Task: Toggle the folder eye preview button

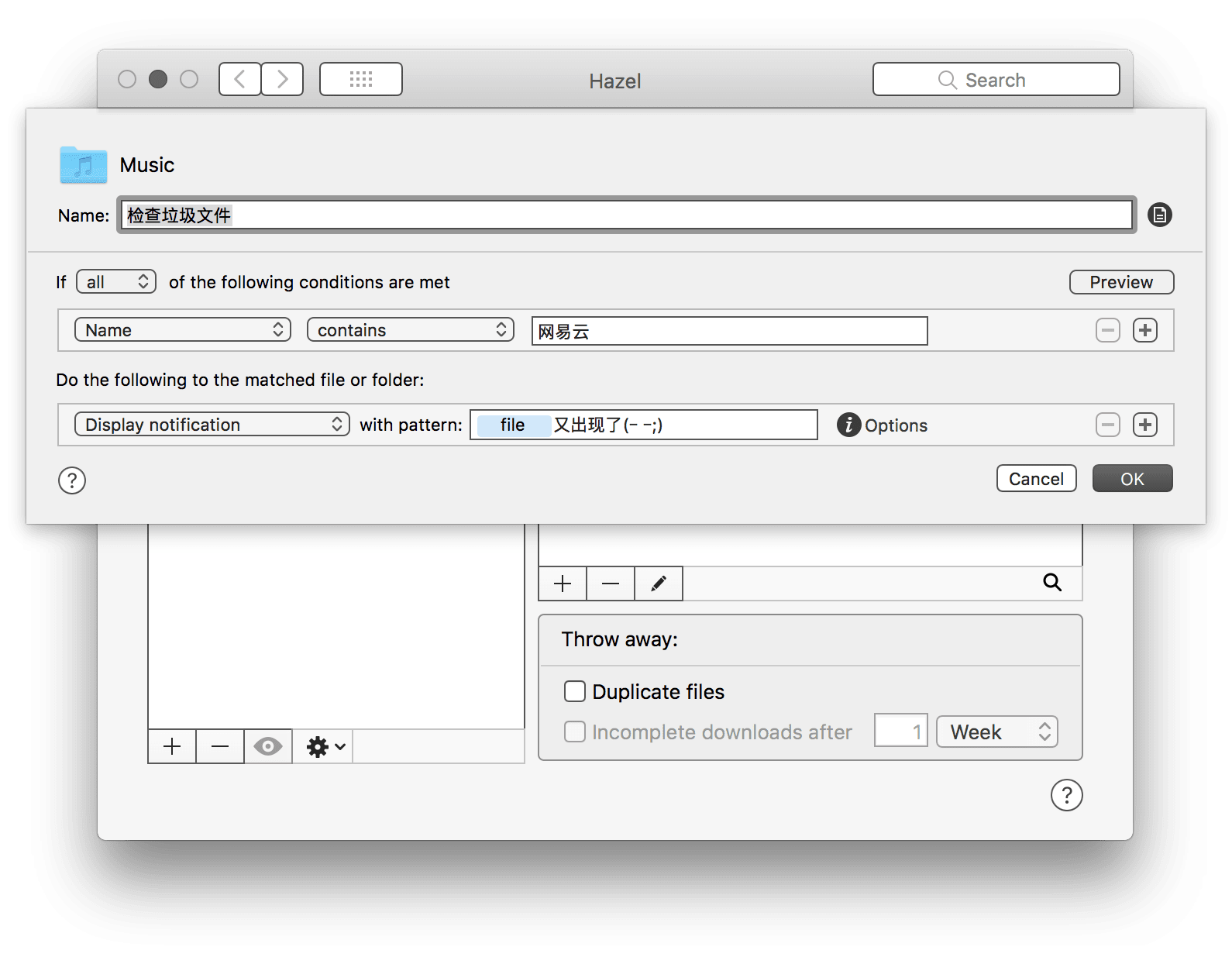Action: [x=268, y=746]
